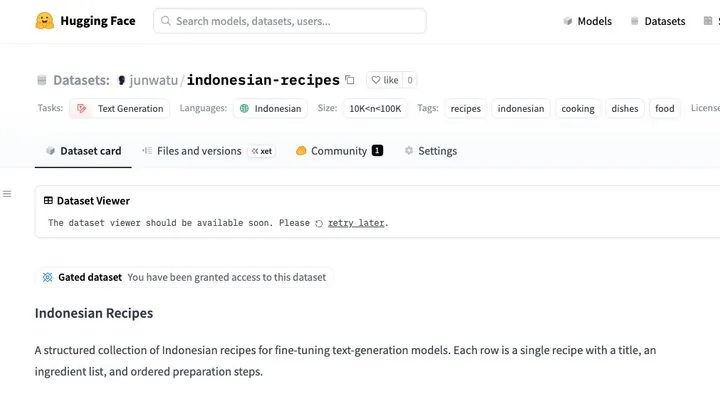Click the retry later link

356,223
